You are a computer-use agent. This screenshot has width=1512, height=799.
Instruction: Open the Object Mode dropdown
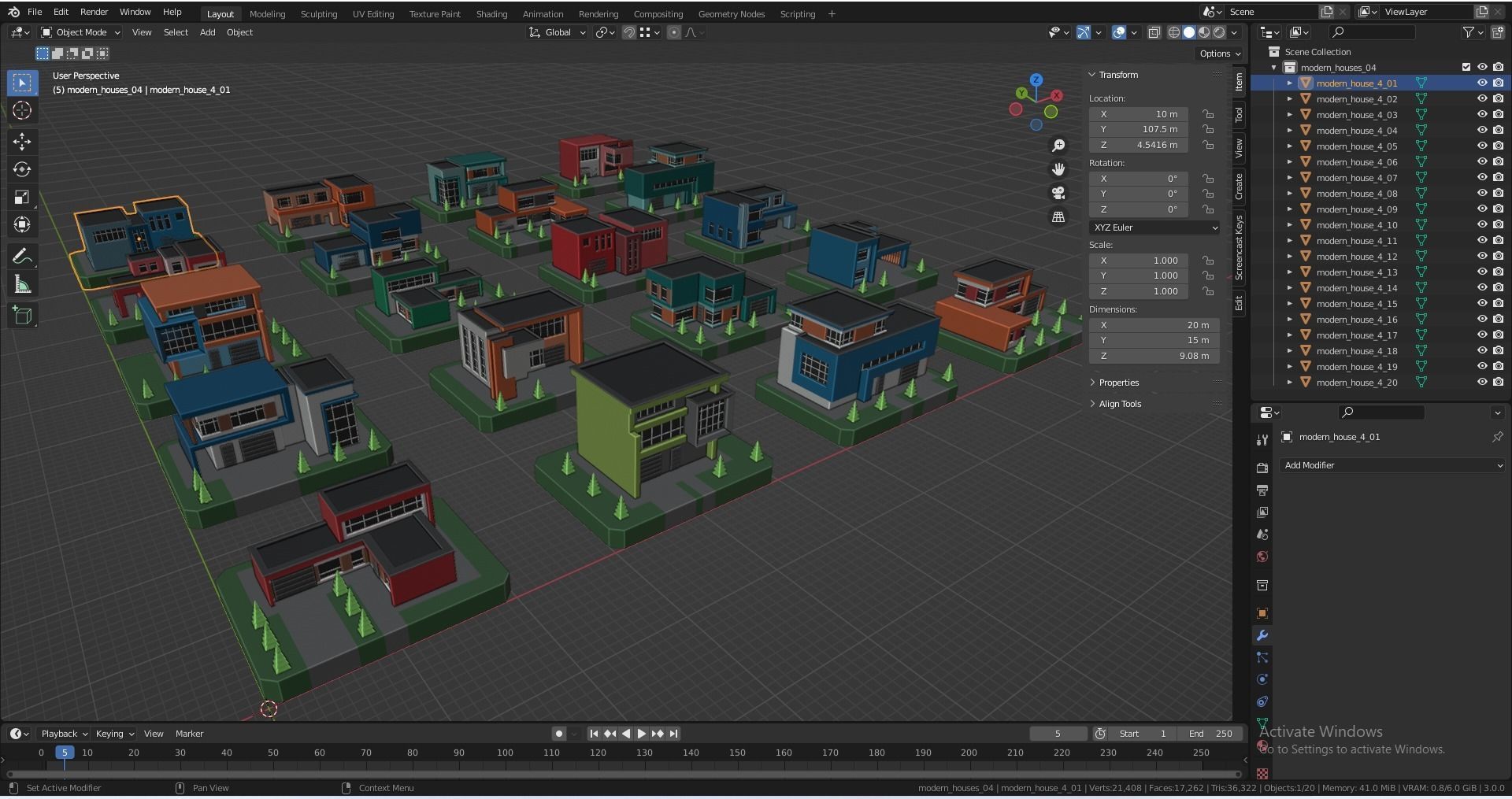coord(81,32)
